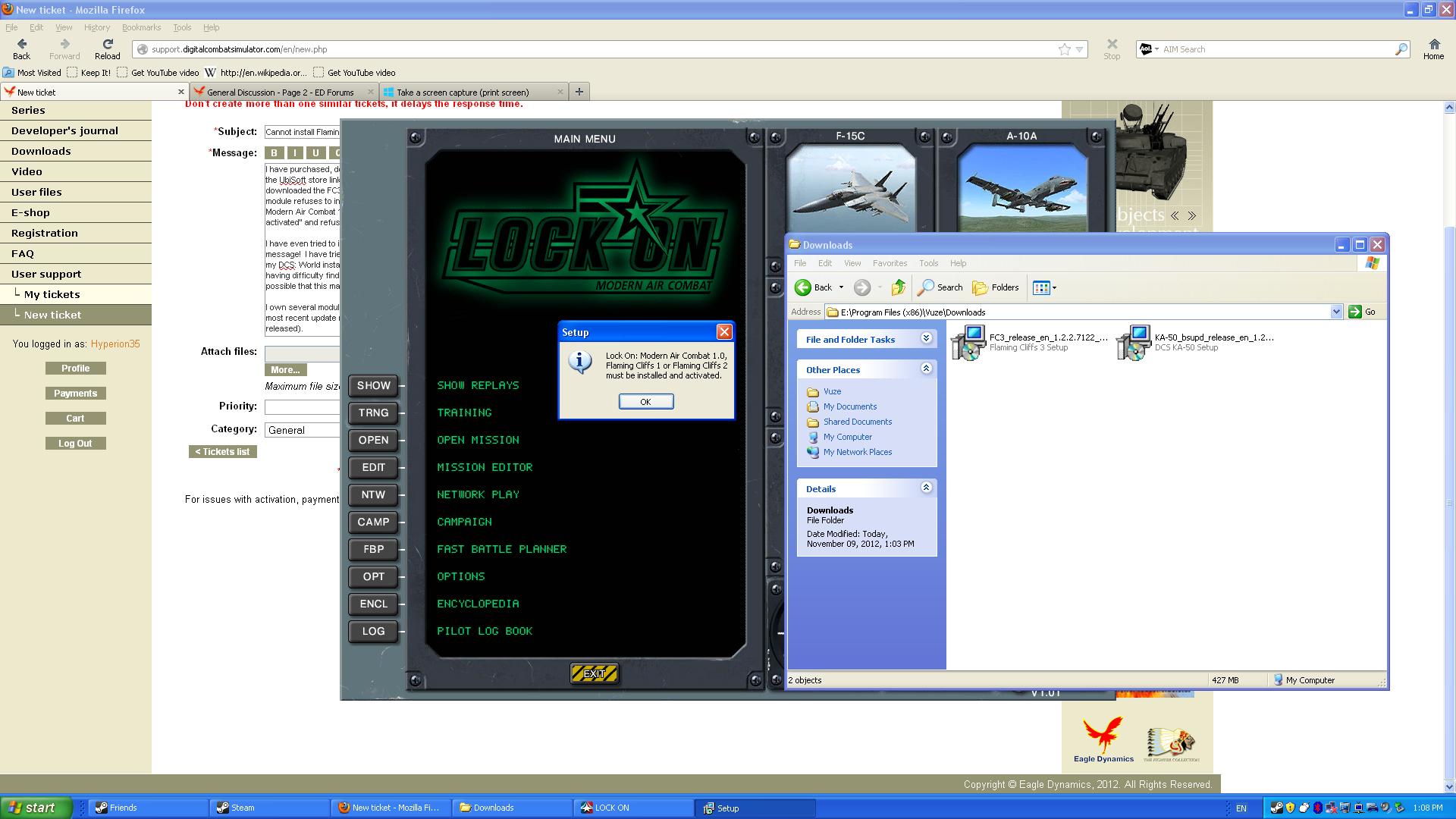Select KA-50_bsupd_release installer file

pos(1196,342)
